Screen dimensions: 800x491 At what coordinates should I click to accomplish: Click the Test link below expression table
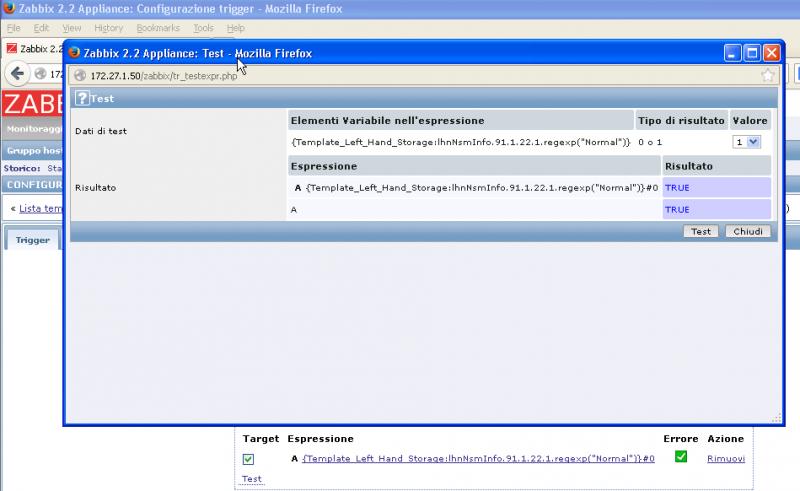pos(252,479)
